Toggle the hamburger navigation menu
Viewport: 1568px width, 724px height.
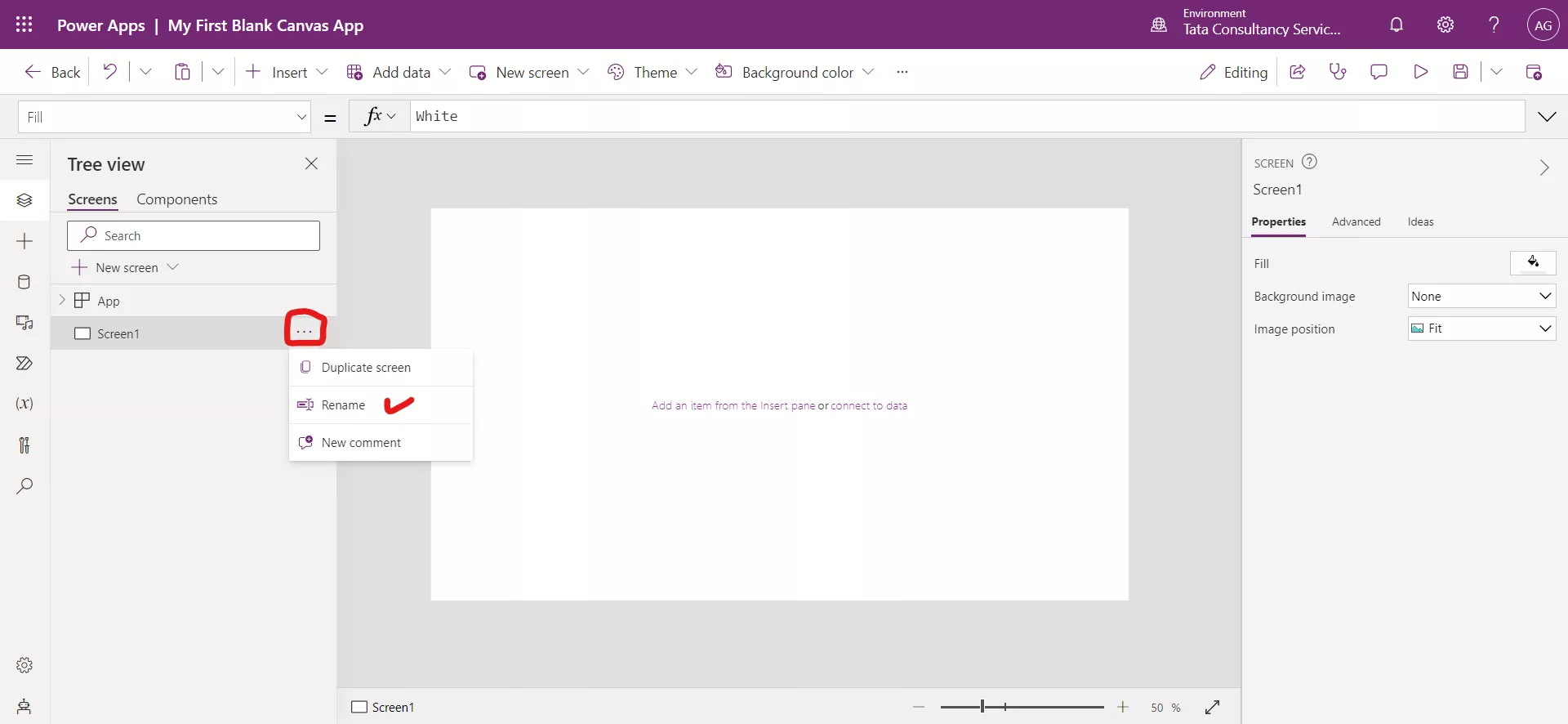(24, 160)
